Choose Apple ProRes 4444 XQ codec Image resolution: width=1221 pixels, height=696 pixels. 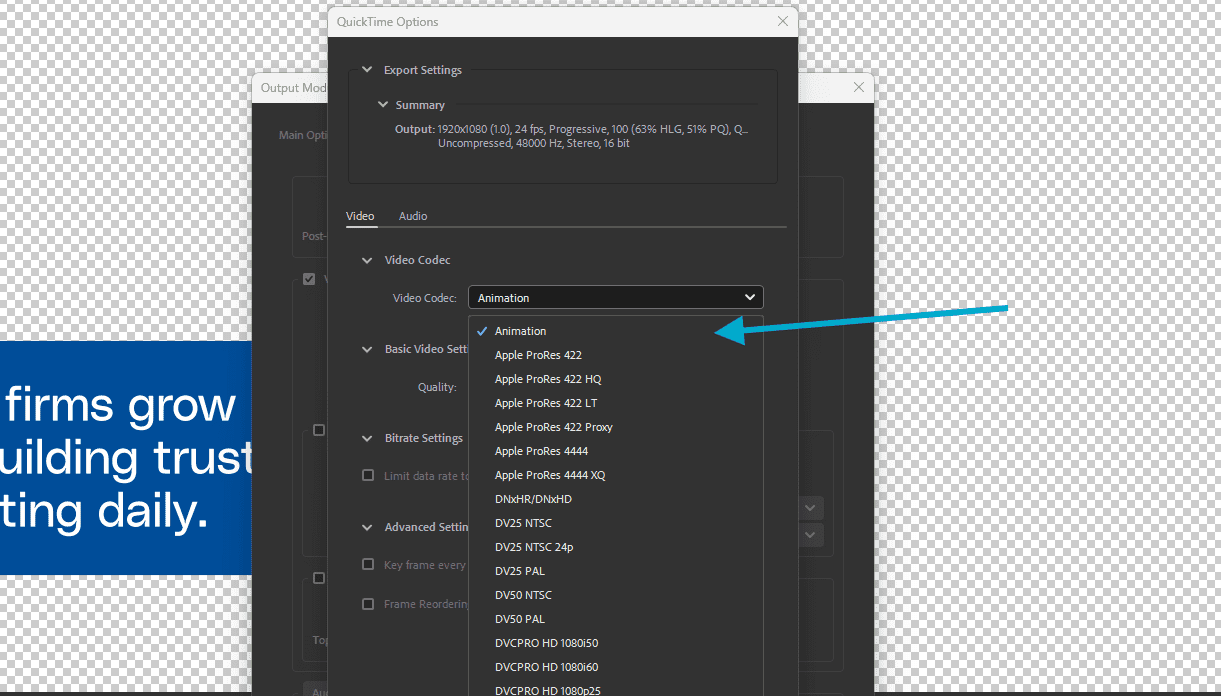click(x=615, y=475)
